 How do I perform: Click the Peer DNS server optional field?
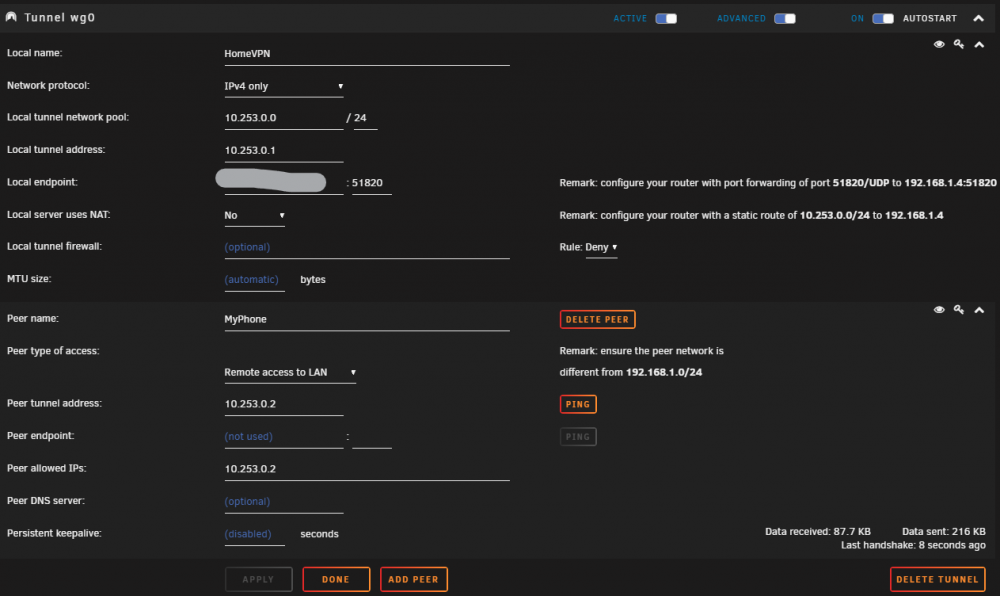coord(284,502)
